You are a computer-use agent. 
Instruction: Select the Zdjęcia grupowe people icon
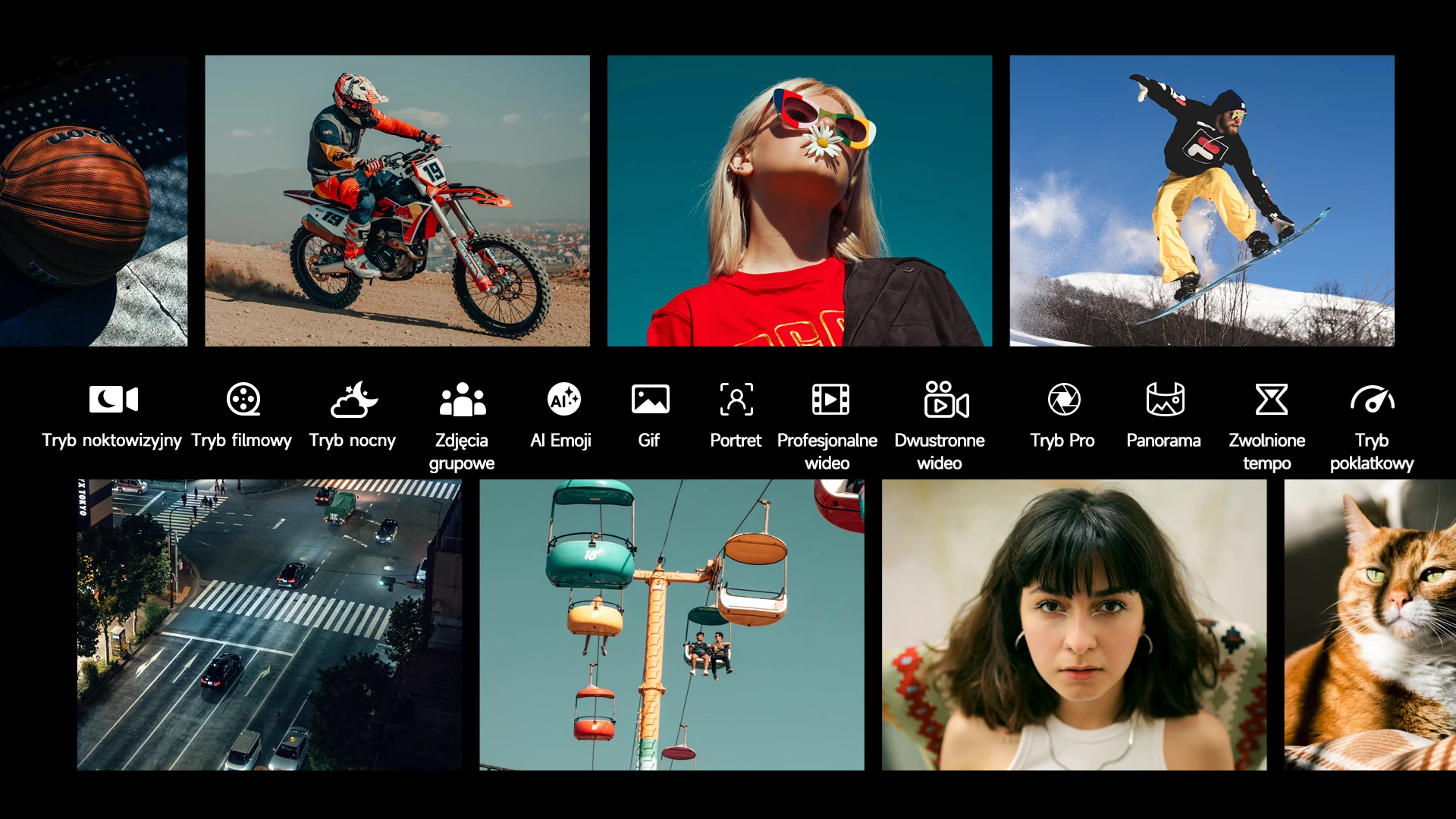(x=462, y=400)
